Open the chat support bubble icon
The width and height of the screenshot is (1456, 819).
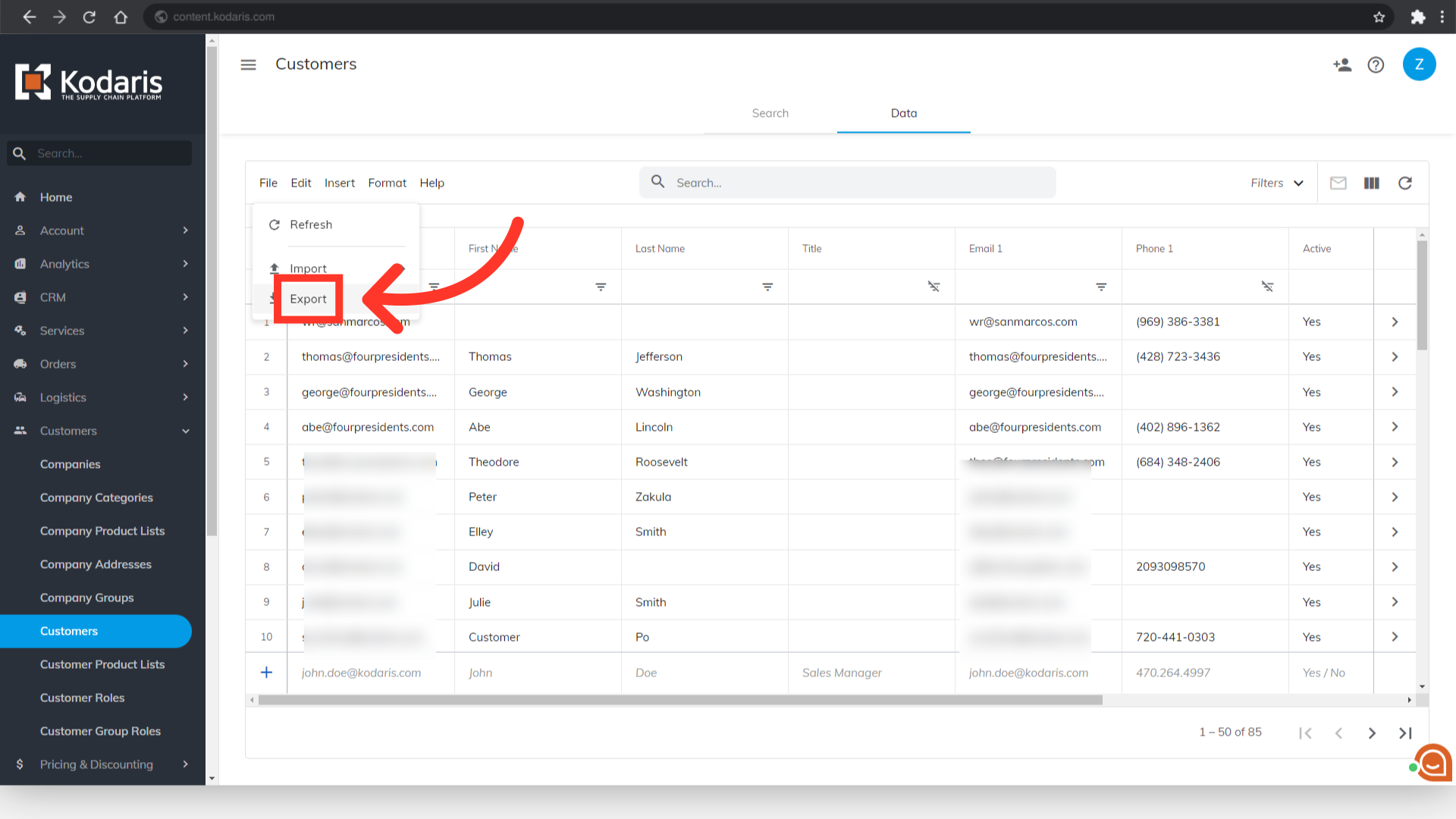click(x=1432, y=762)
